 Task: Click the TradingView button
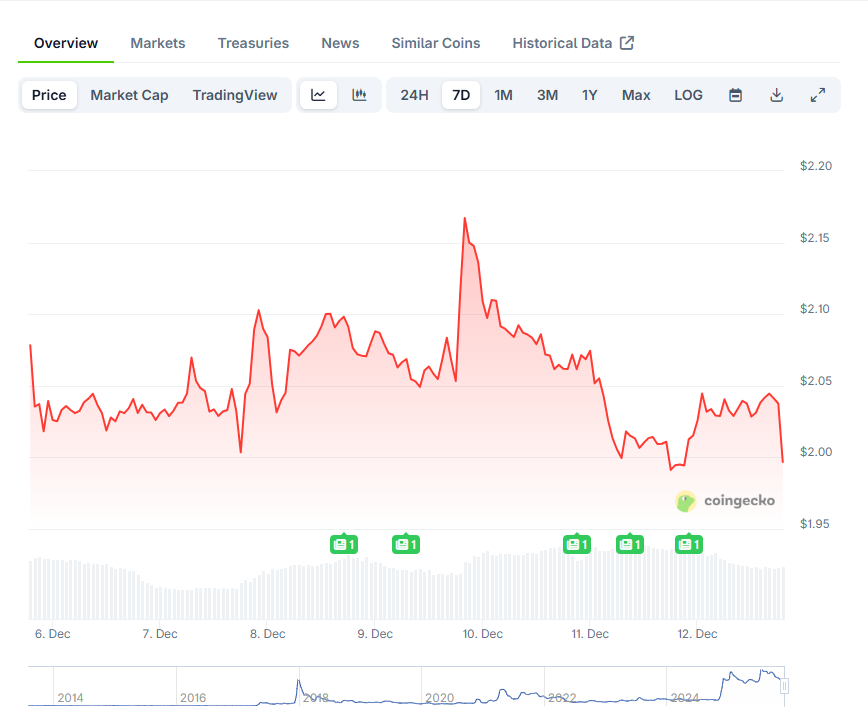tap(235, 94)
